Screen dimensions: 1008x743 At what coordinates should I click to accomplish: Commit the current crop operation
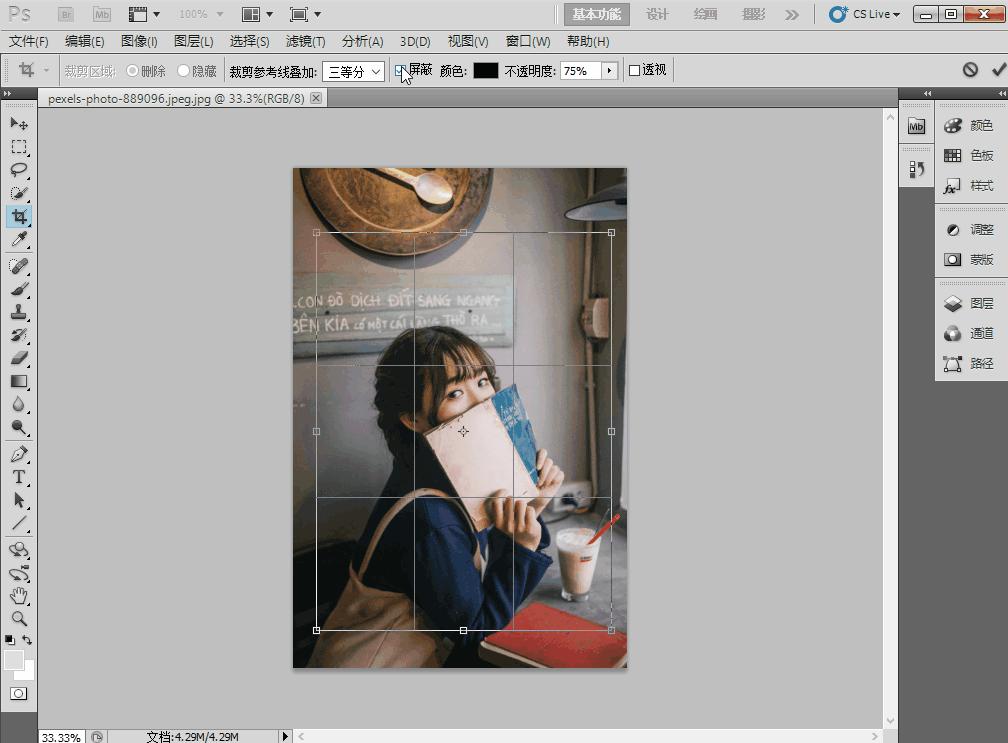[x=999, y=69]
